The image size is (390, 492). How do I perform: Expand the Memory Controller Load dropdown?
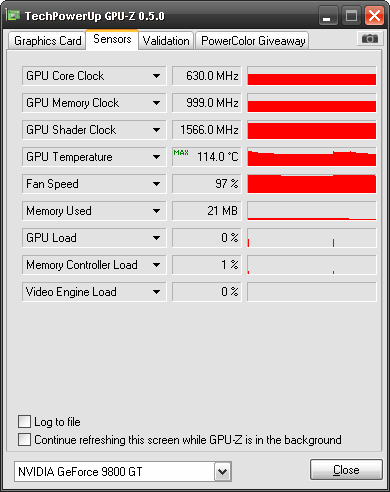[x=156, y=265]
